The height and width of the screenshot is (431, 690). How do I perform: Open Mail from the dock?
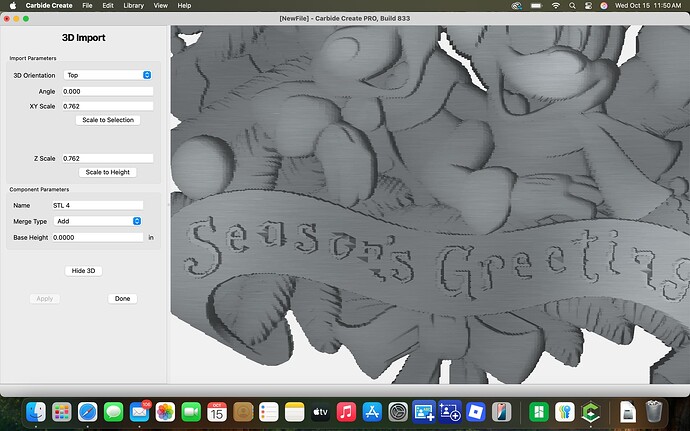click(x=139, y=413)
